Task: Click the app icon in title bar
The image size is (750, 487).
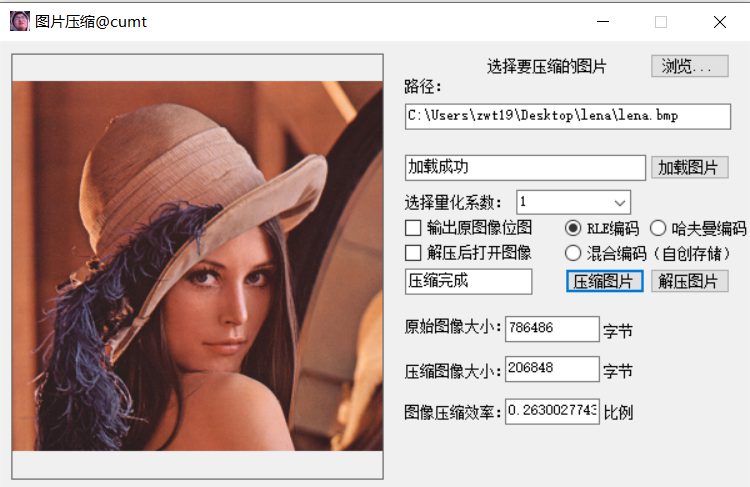Action: [x=20, y=22]
